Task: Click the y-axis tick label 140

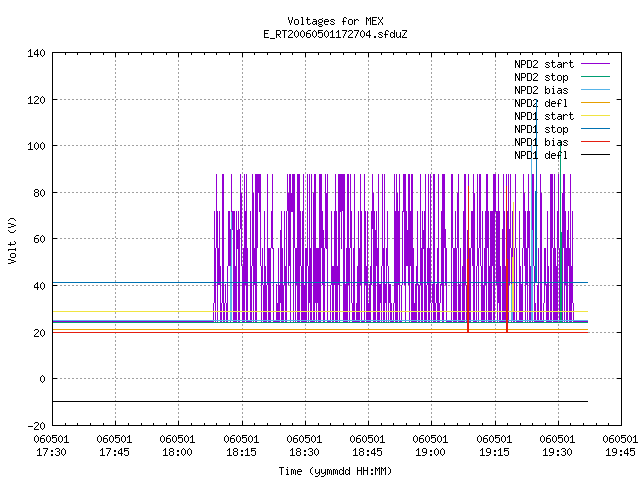Action: tap(36, 53)
